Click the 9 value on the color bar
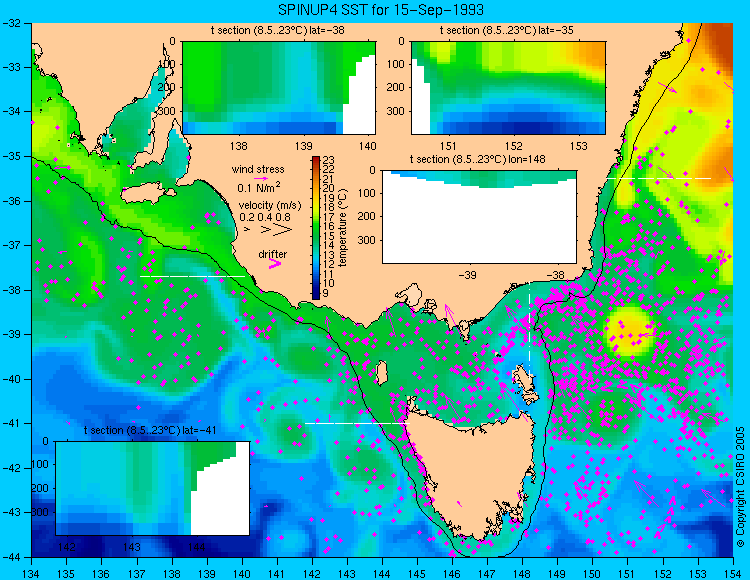The image size is (750, 580). pos(326,293)
